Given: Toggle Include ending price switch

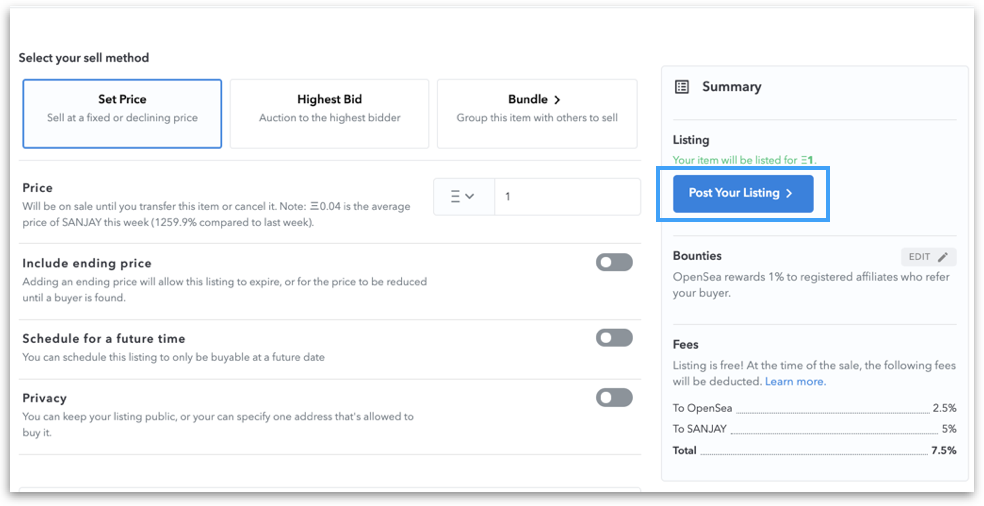Looking at the screenshot, I should (614, 262).
